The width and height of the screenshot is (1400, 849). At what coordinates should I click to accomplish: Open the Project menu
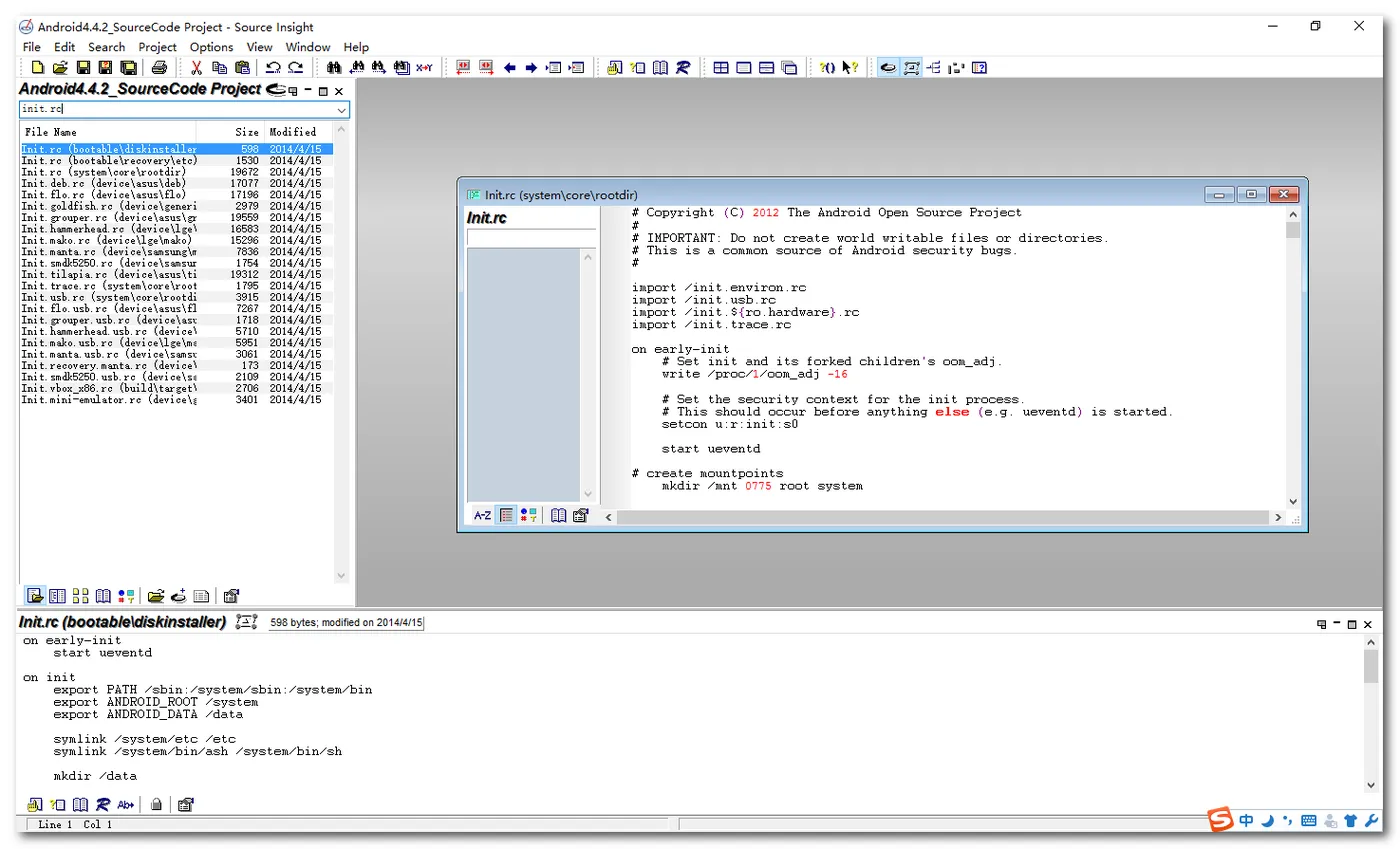point(158,47)
